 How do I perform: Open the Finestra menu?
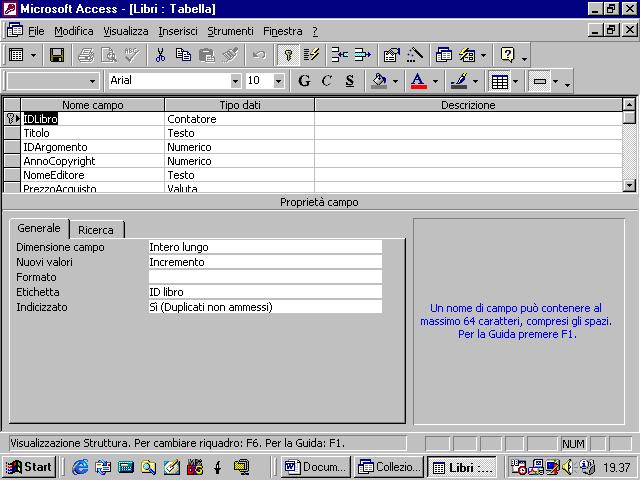(283, 31)
